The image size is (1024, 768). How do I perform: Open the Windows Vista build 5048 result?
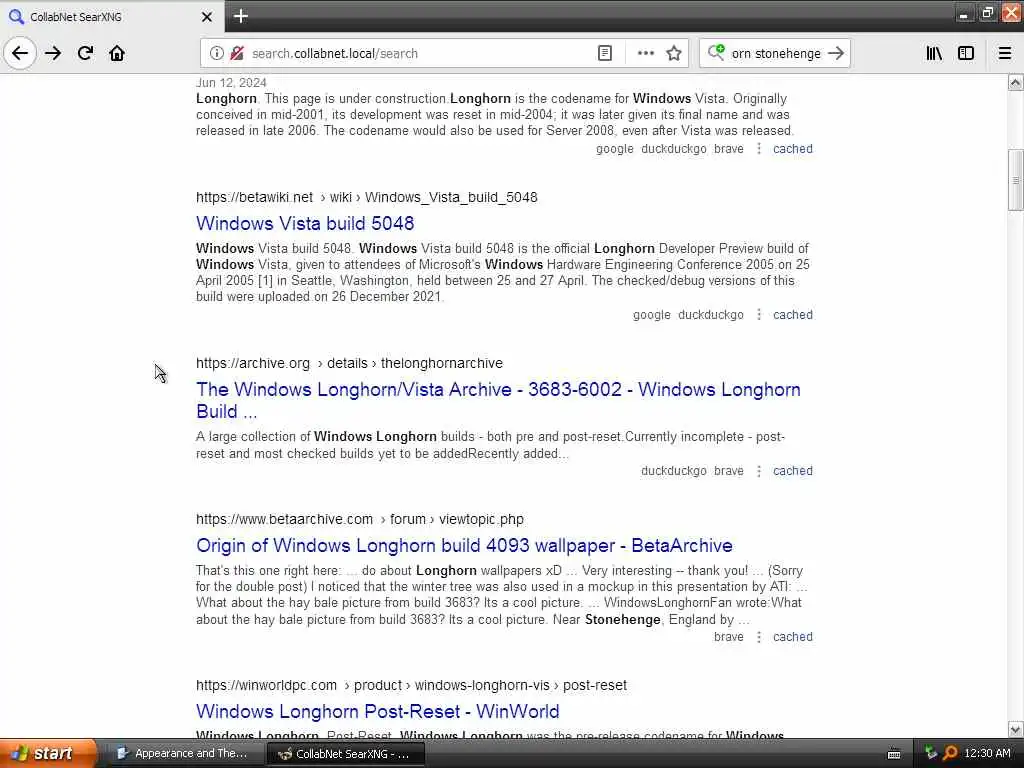[305, 223]
